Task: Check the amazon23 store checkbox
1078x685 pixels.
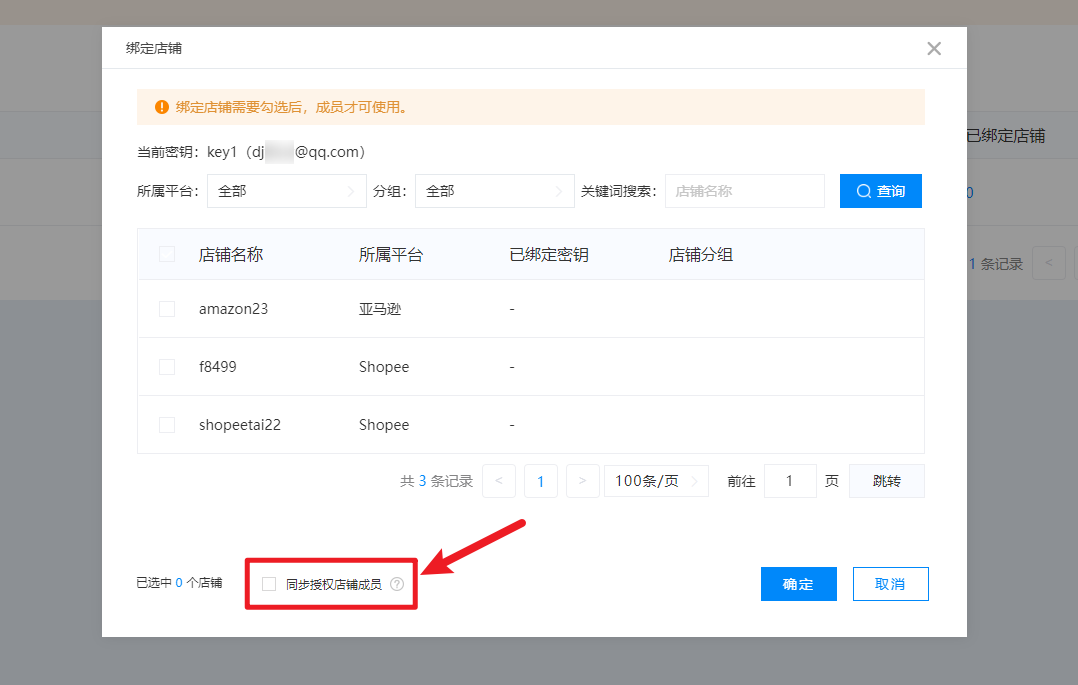Action: tap(167, 309)
